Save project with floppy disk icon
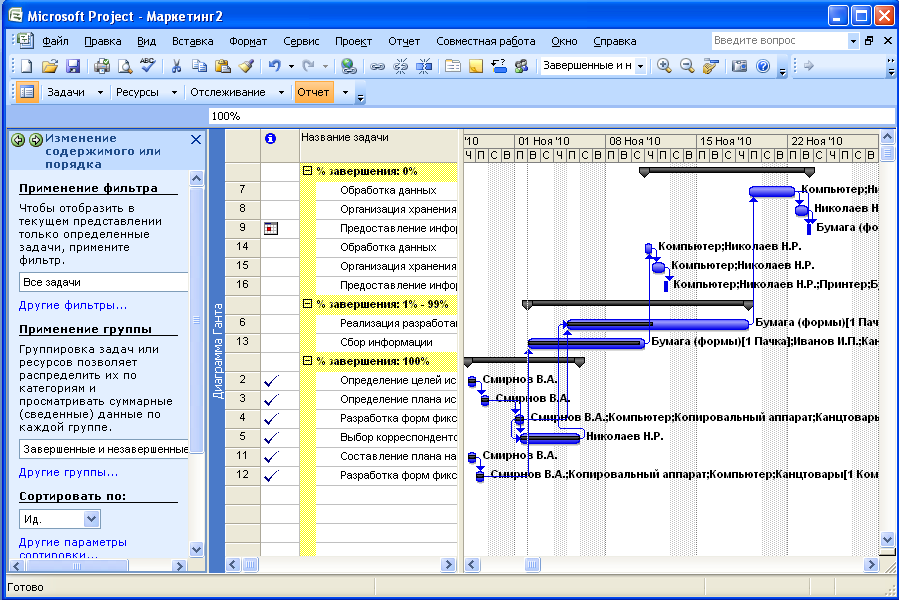The image size is (899, 600). [x=72, y=66]
